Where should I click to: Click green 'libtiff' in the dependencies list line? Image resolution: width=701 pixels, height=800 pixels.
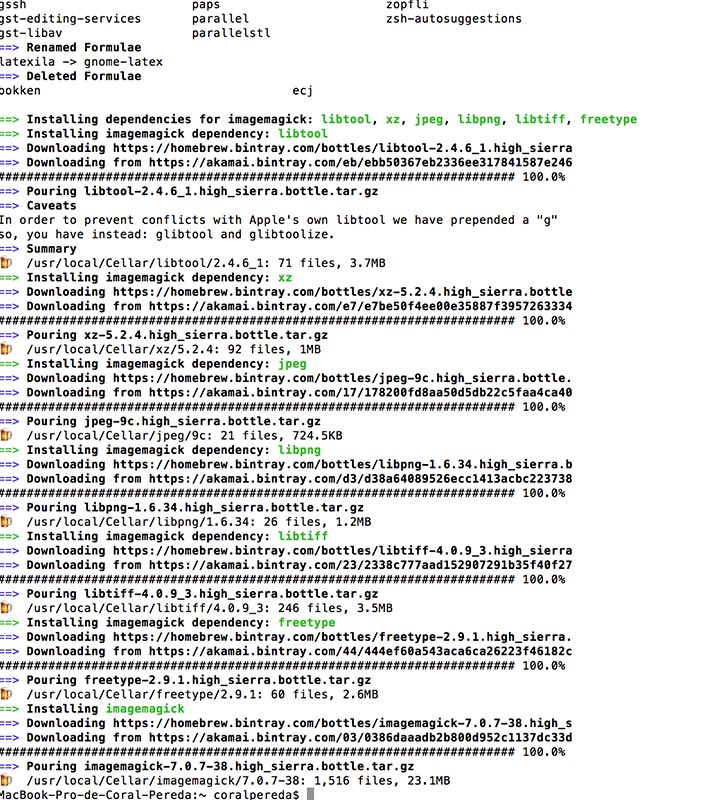point(540,119)
